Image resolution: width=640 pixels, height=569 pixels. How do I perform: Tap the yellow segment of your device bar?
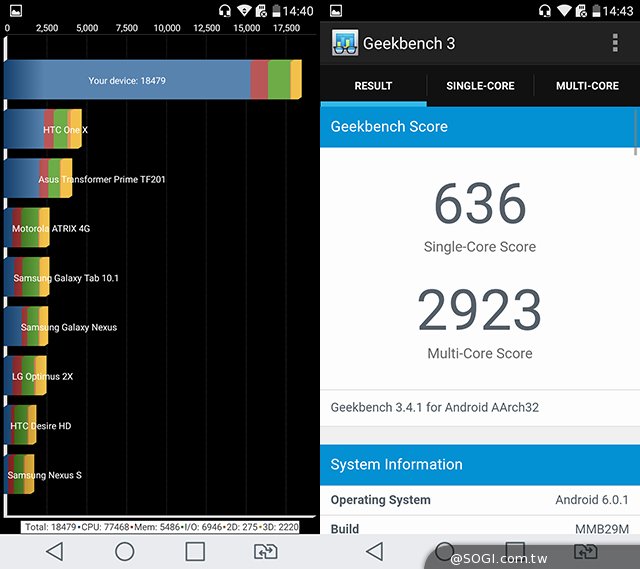click(x=296, y=80)
